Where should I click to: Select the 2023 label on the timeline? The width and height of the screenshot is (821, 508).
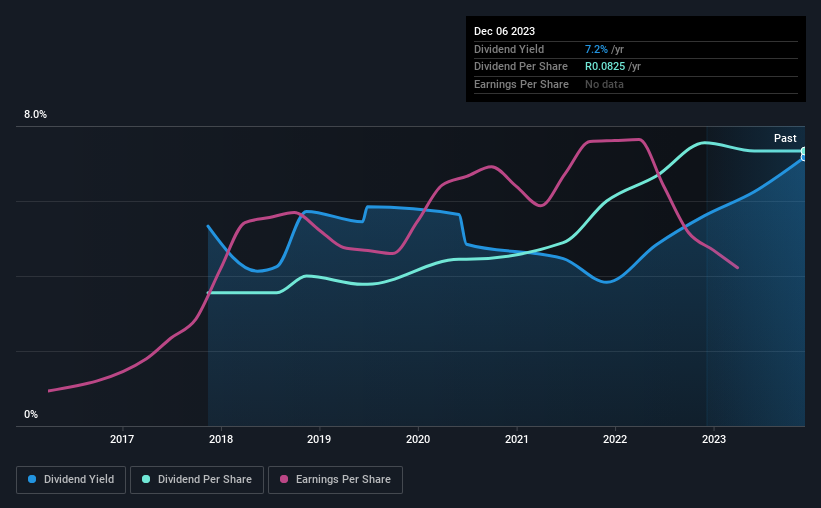pos(714,439)
